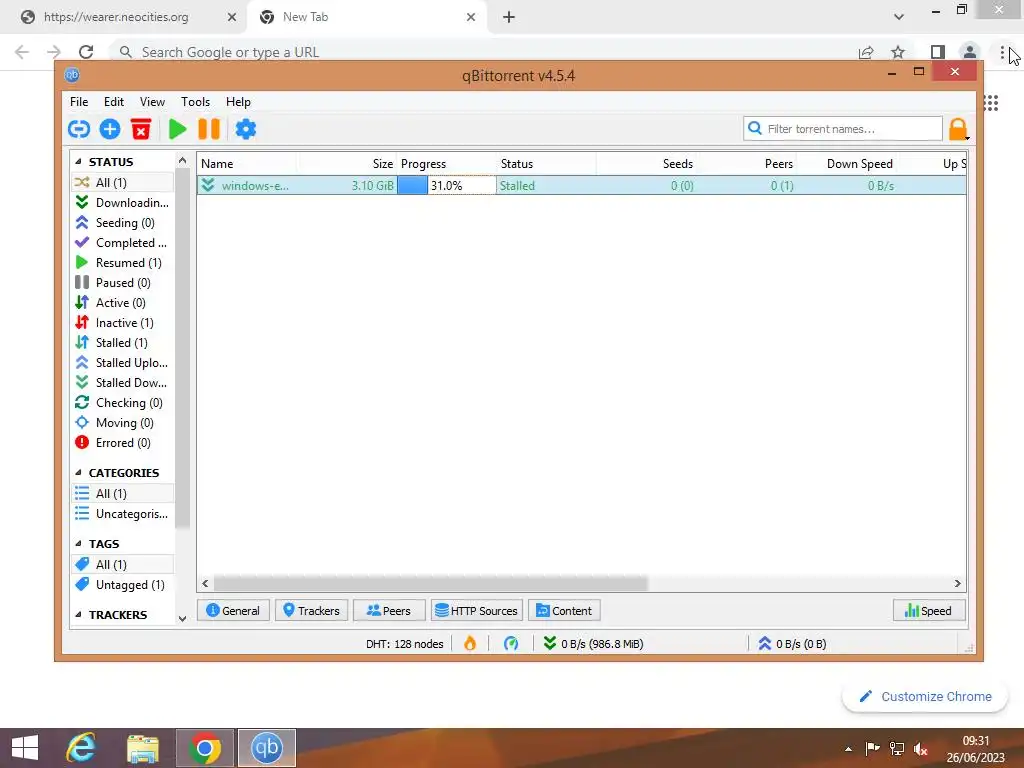The width and height of the screenshot is (1024, 768).
Task: Click the red Remove torrent icon
Action: (140, 129)
